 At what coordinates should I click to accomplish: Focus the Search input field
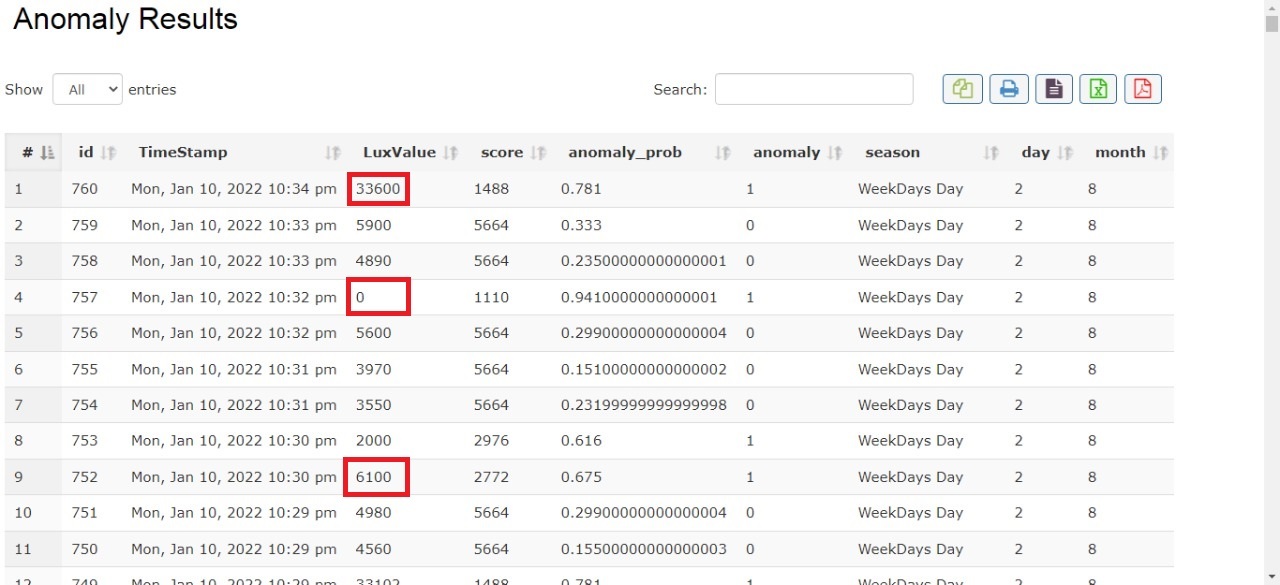[x=813, y=89]
